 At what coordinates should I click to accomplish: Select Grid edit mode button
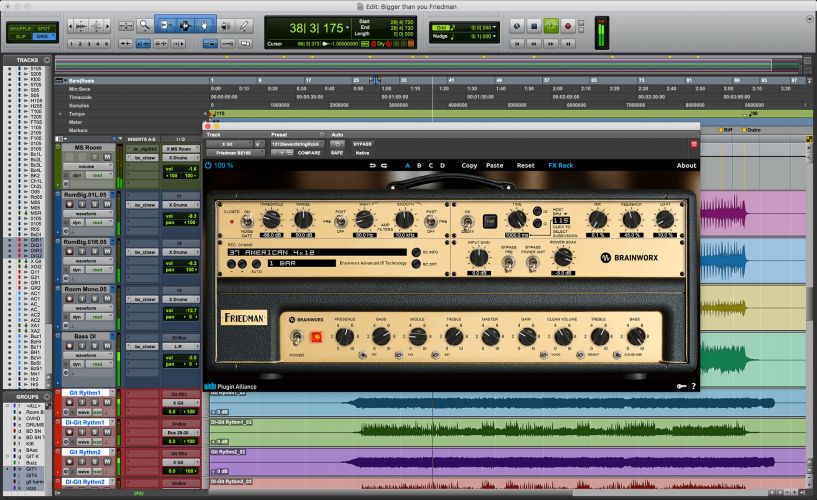point(44,36)
